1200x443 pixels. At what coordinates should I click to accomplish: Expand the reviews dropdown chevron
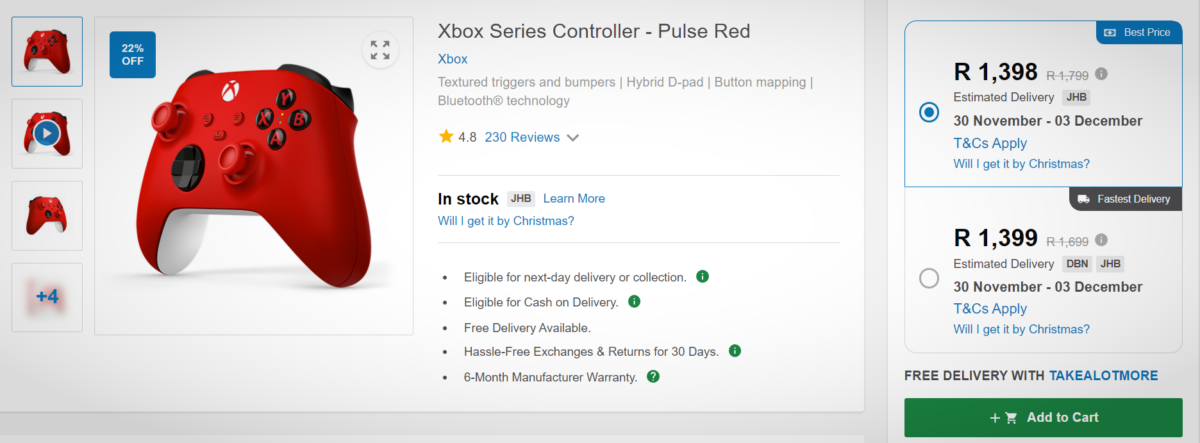coord(573,138)
